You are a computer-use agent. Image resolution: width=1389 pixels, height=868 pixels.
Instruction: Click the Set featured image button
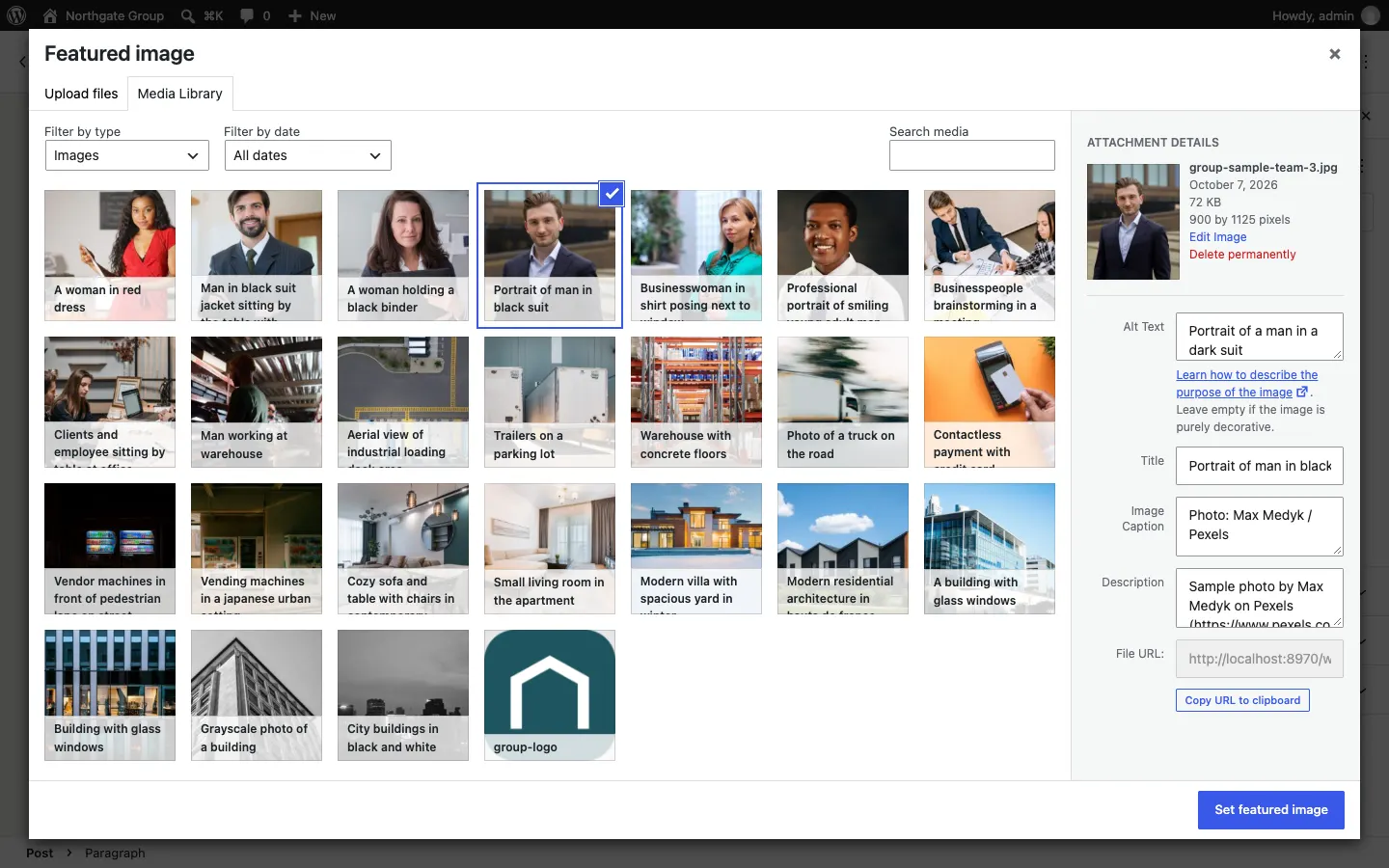(x=1270, y=810)
